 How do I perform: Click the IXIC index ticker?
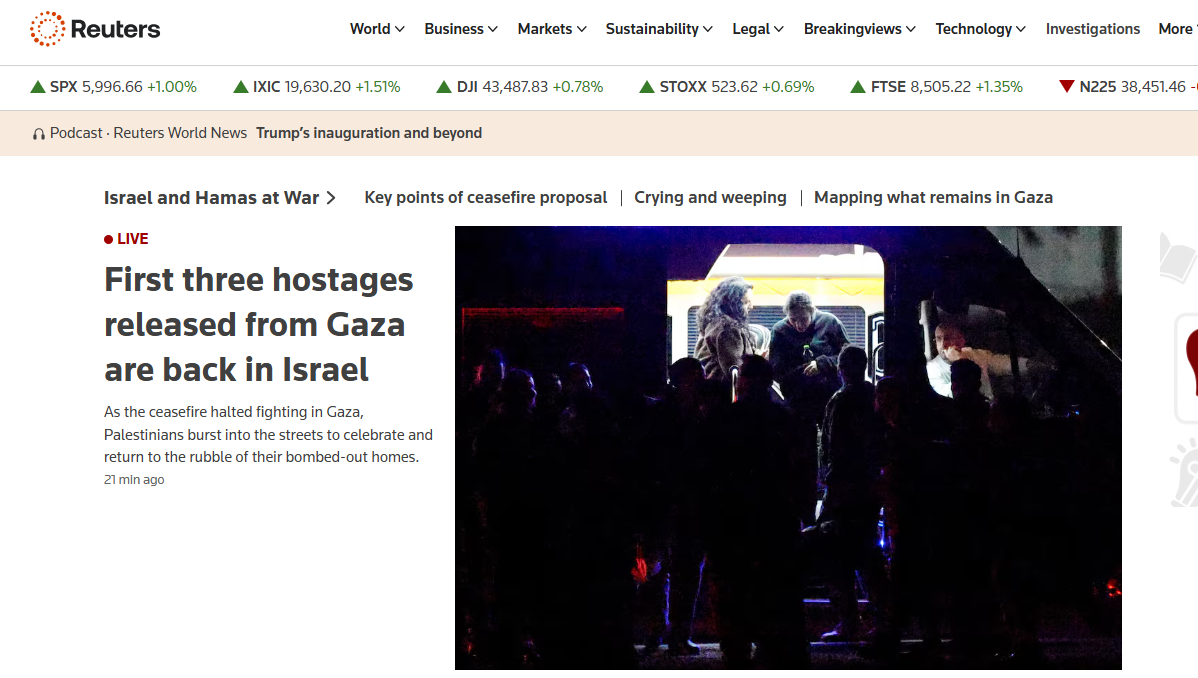click(x=316, y=87)
